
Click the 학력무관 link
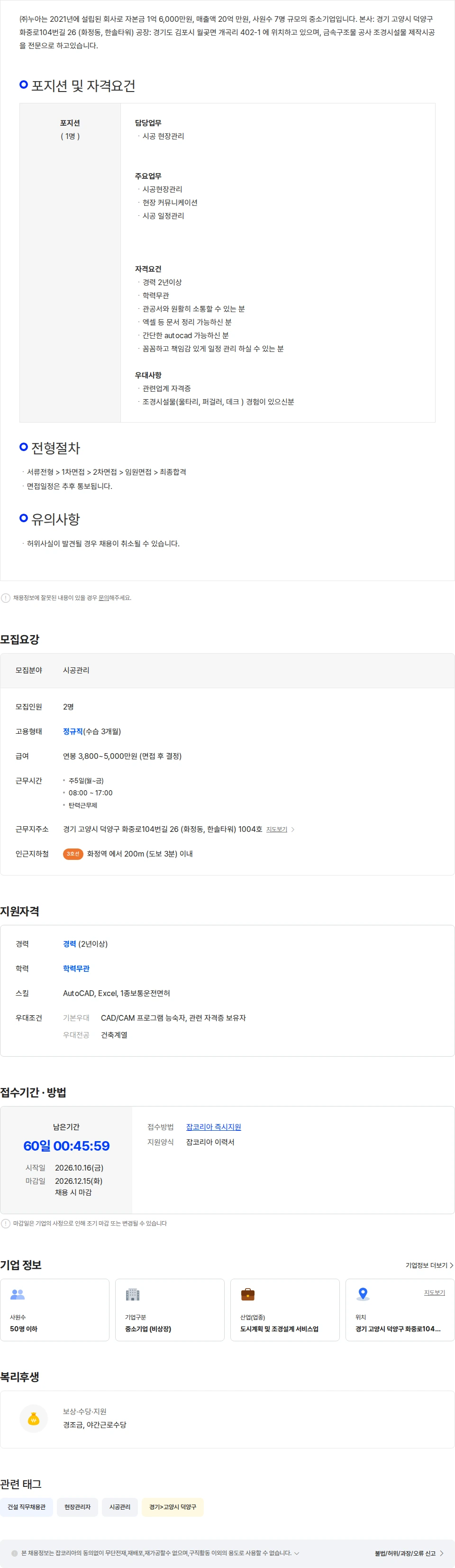[x=76, y=968]
